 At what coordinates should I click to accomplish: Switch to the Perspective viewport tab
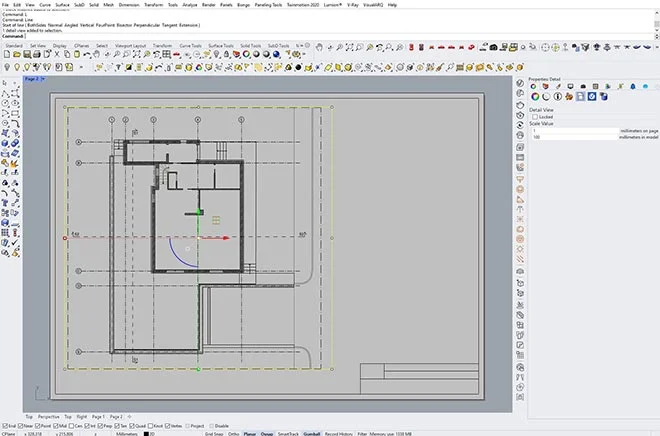pyautogui.click(x=48, y=417)
